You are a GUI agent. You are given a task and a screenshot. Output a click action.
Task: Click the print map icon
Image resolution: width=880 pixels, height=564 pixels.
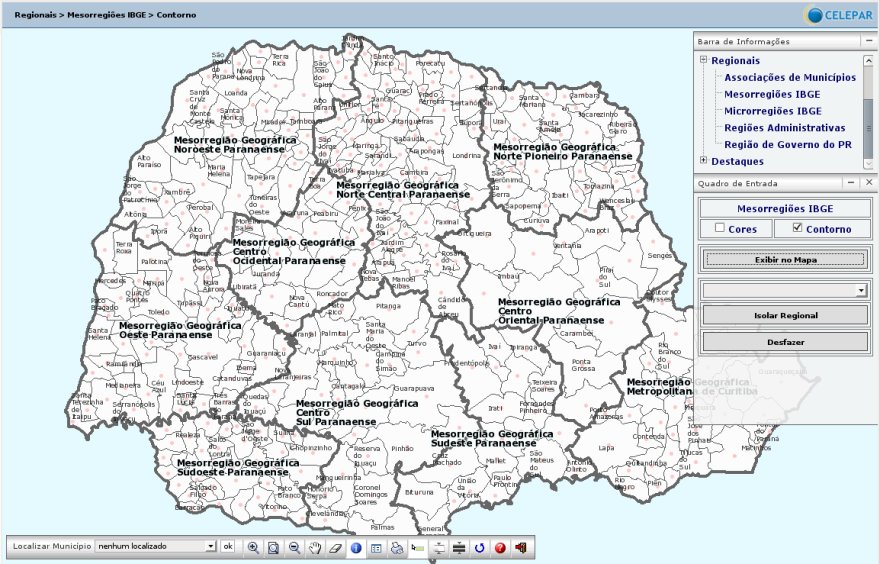397,547
